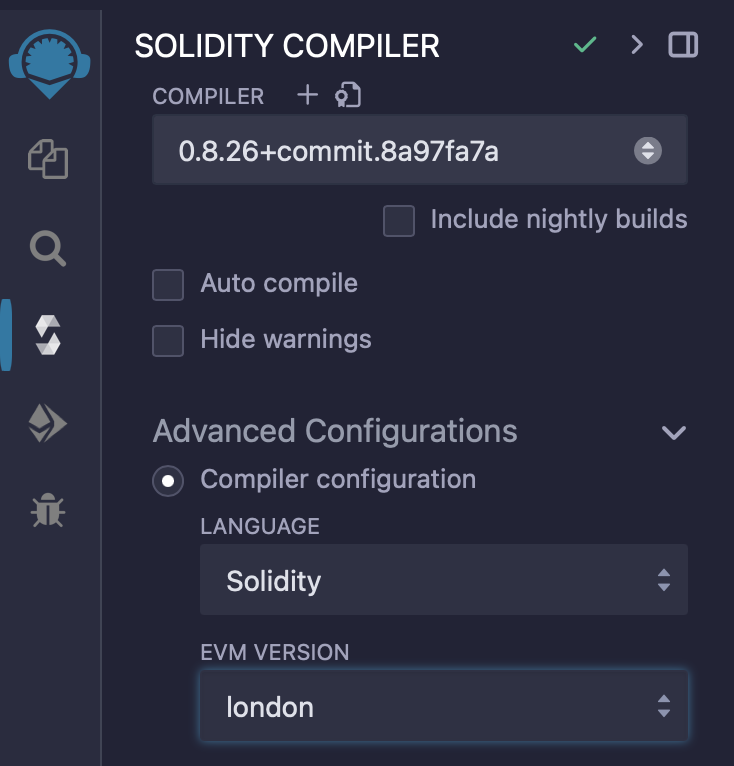
Task: Tick the Include nightly builds checkbox
Action: coord(399,220)
